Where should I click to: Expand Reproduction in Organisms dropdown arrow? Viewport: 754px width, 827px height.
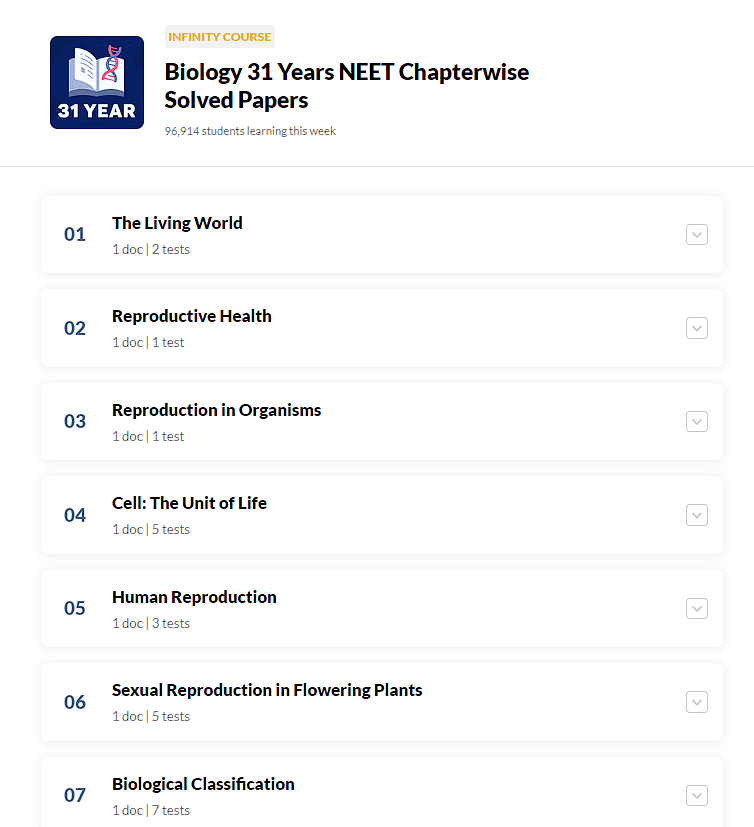(697, 421)
